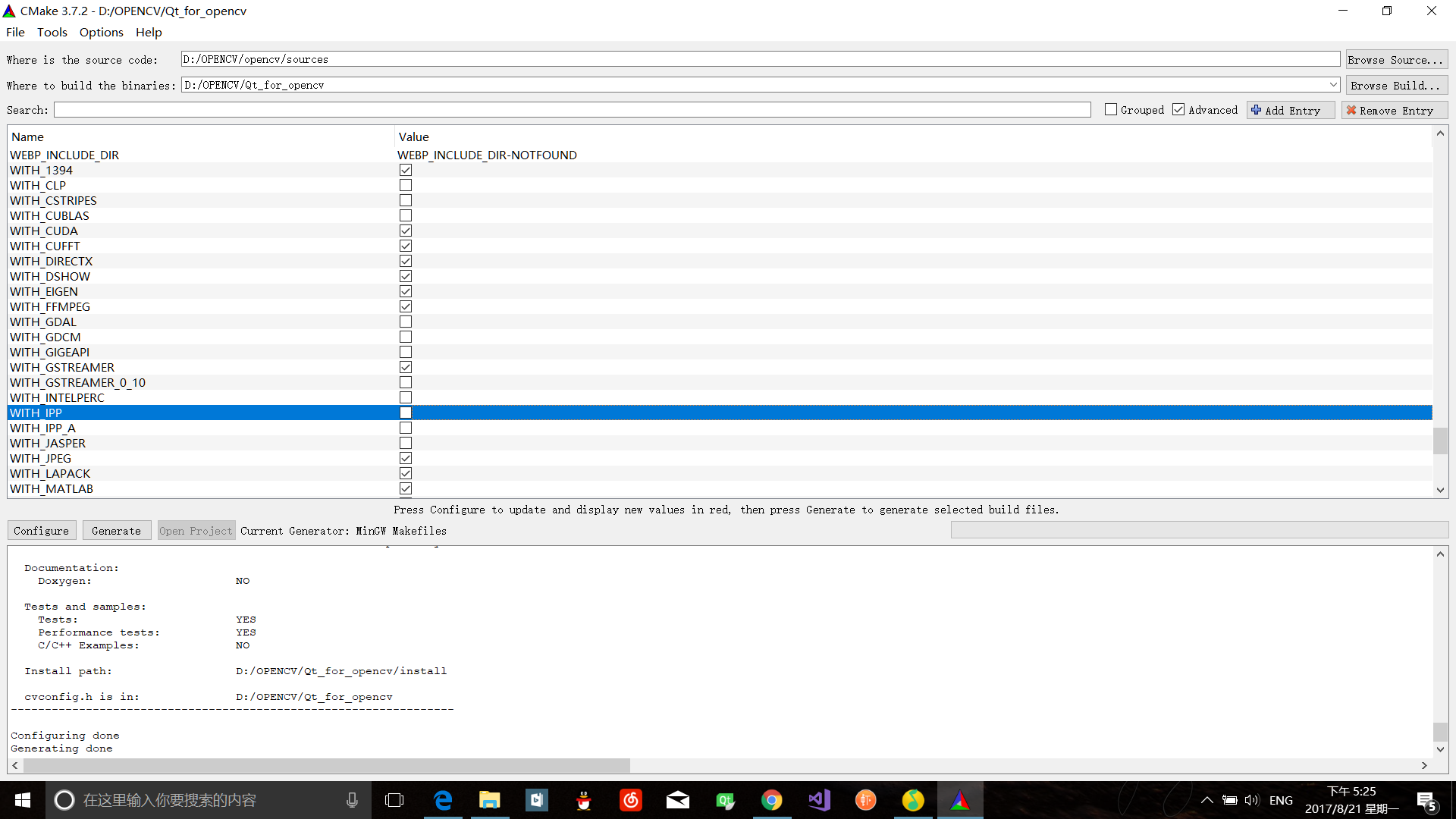
Task: Click the output log scroll-up arrow
Action: coord(1440,554)
